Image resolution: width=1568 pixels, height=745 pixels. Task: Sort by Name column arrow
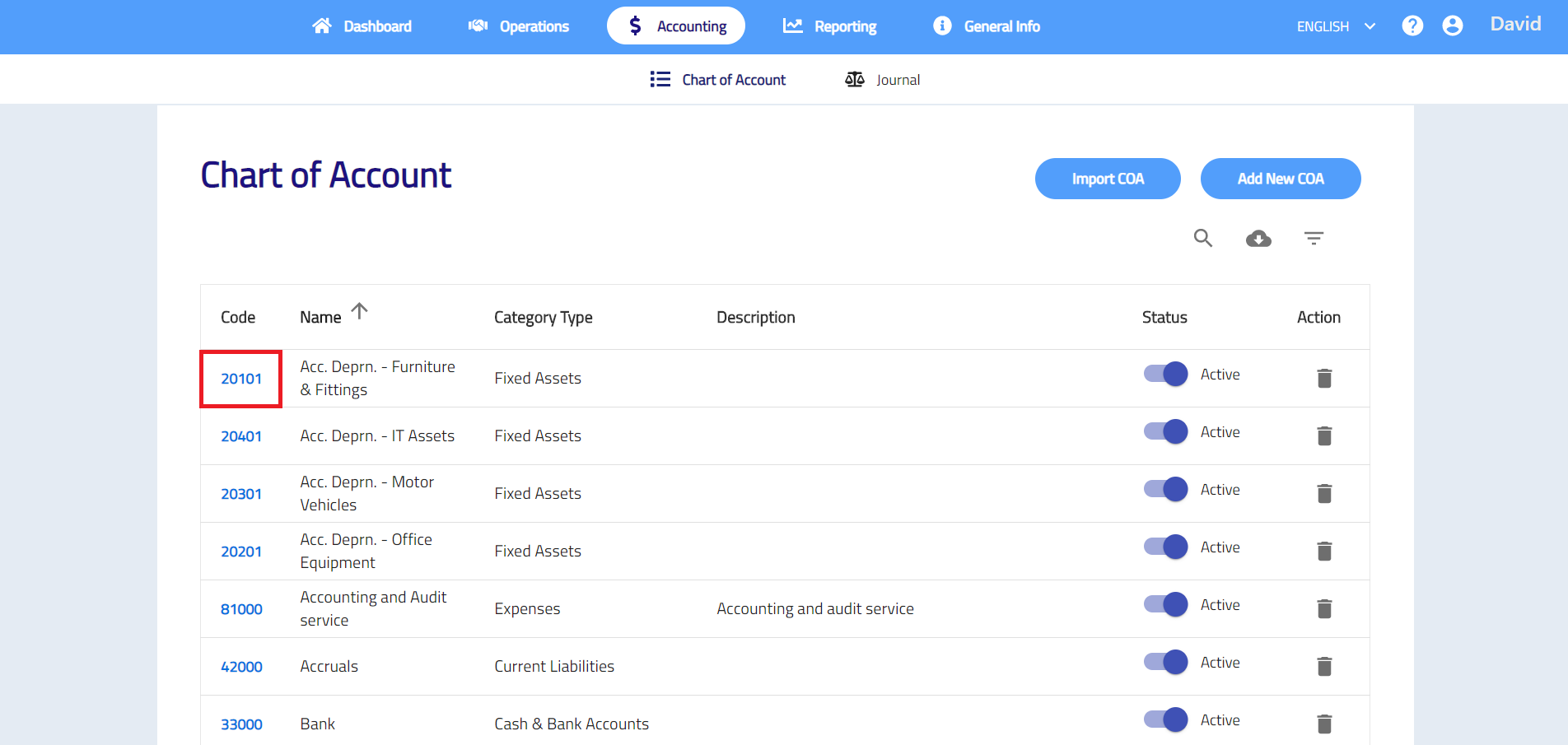[359, 311]
